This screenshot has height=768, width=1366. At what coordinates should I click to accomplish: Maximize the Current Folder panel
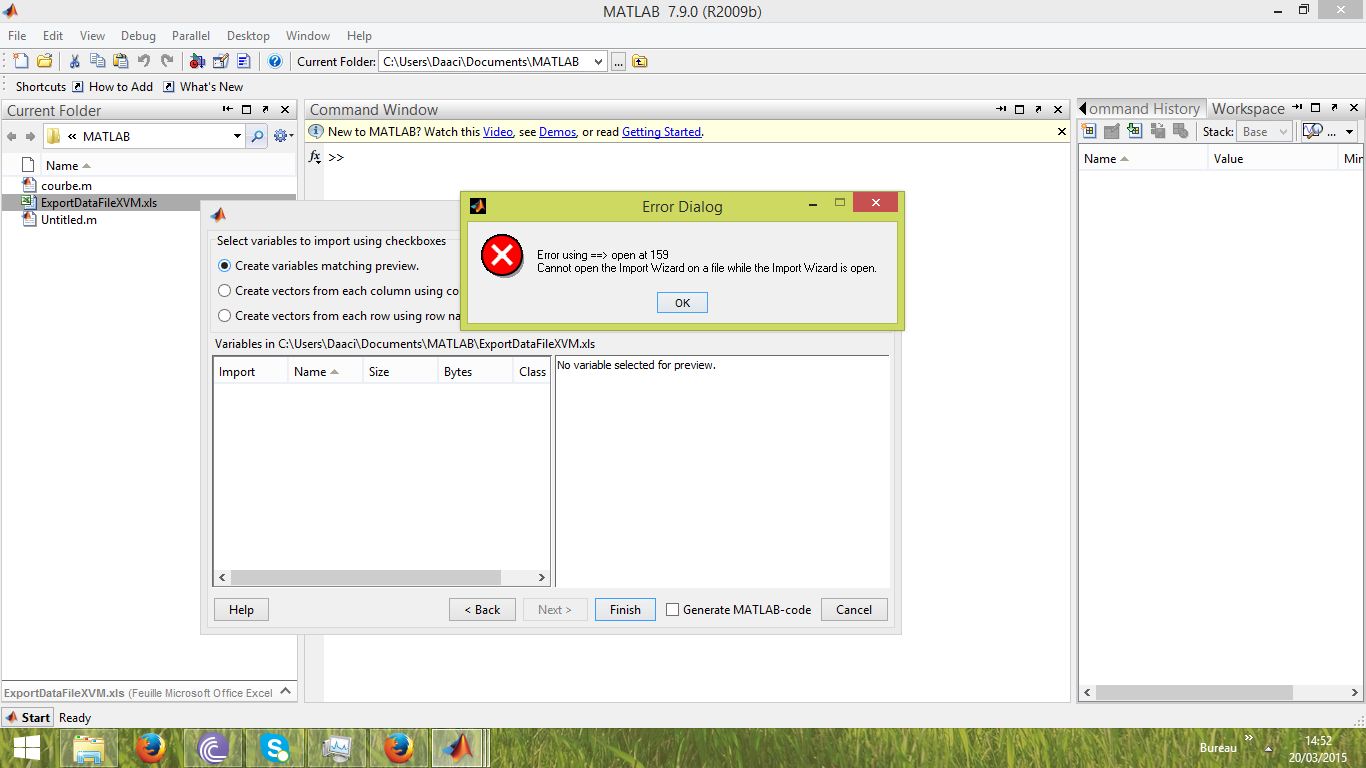(x=247, y=110)
